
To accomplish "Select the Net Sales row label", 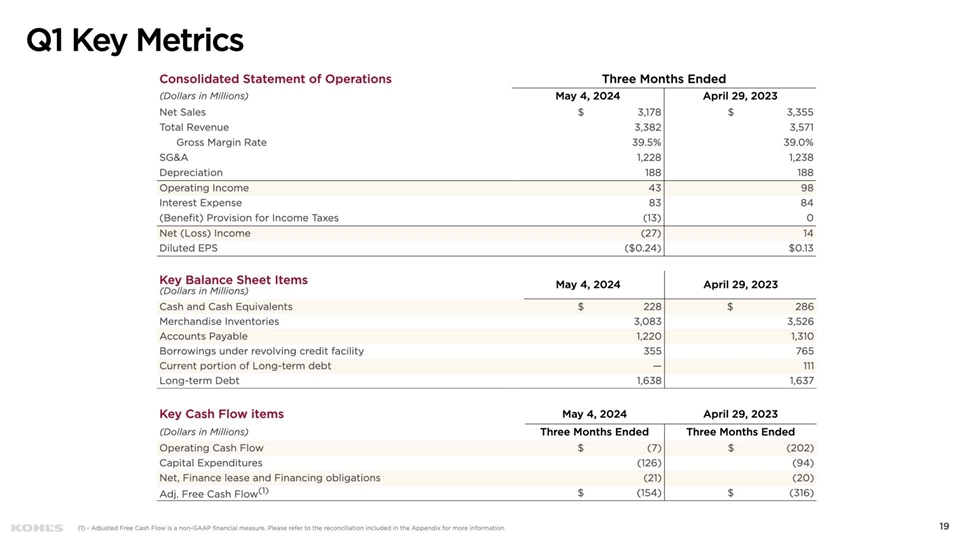I will (x=182, y=112).
